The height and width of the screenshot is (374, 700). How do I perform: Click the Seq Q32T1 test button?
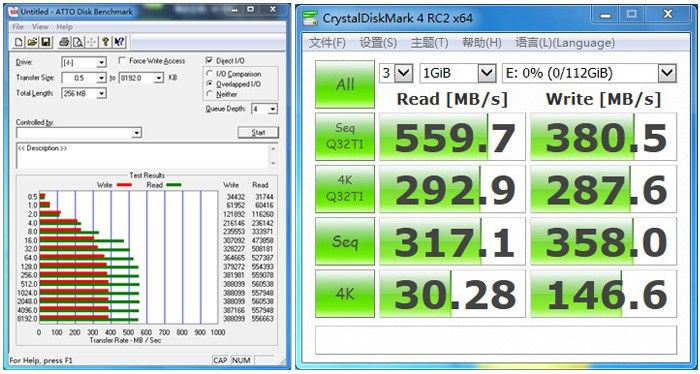click(345, 137)
